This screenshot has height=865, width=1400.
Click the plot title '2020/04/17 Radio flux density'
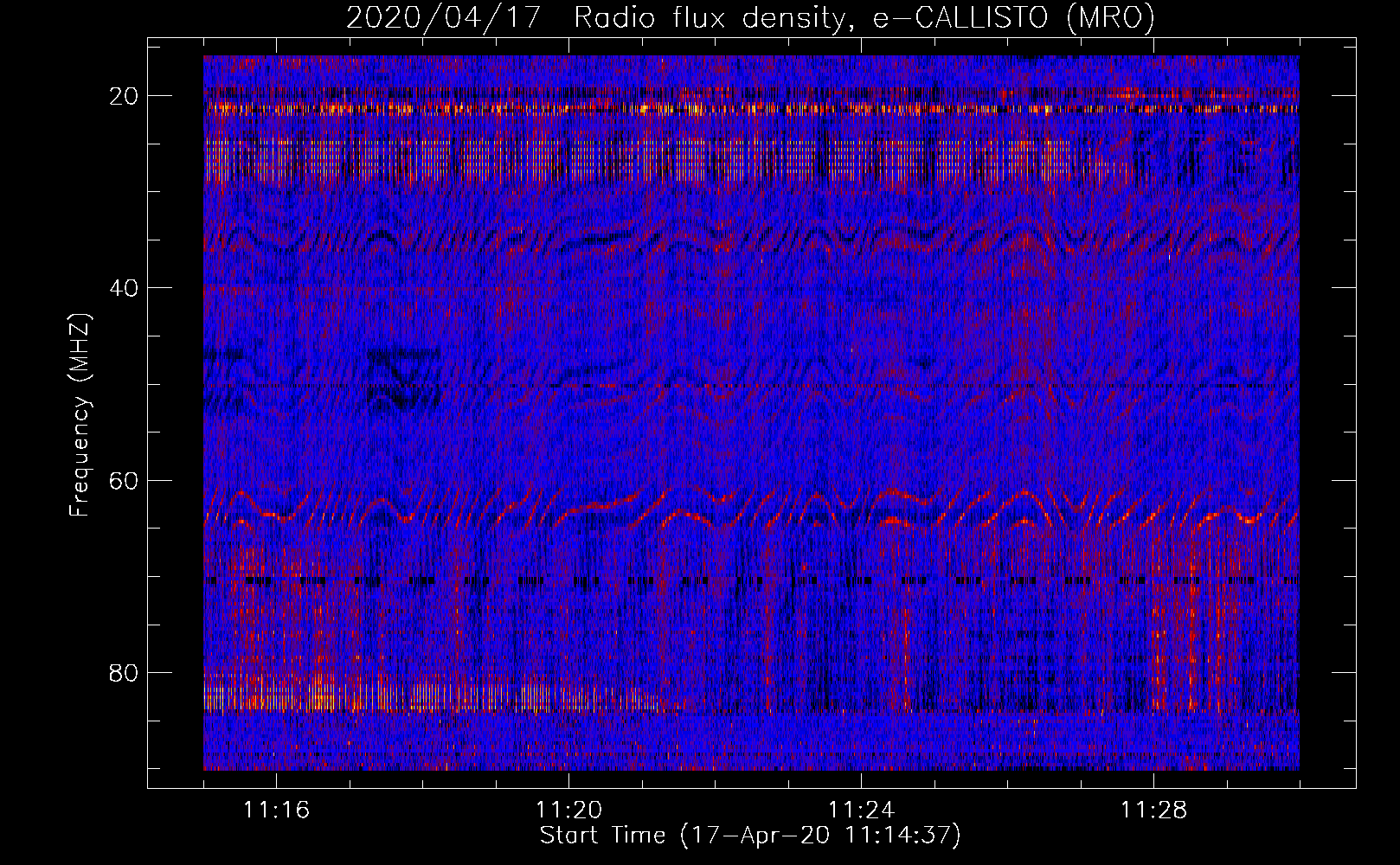pyautogui.click(x=751, y=17)
